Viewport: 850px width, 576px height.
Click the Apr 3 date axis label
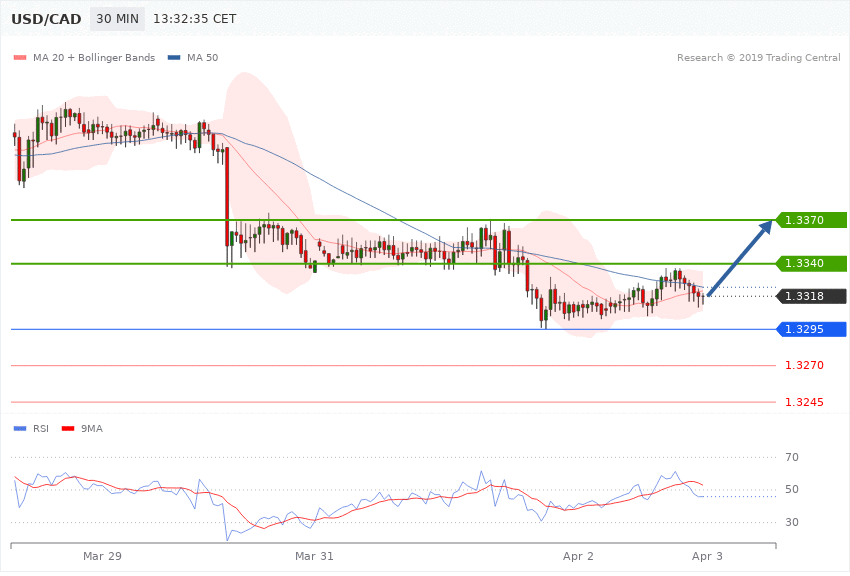707,556
